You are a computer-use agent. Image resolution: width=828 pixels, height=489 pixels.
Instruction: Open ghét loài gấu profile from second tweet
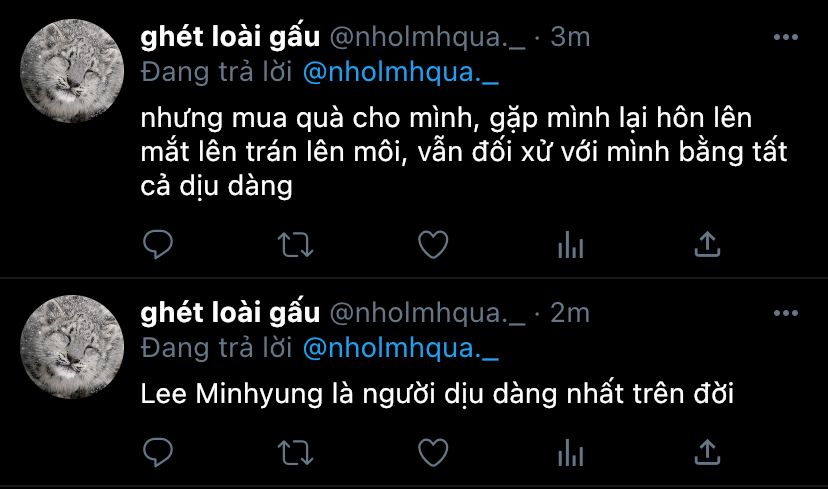[230, 313]
